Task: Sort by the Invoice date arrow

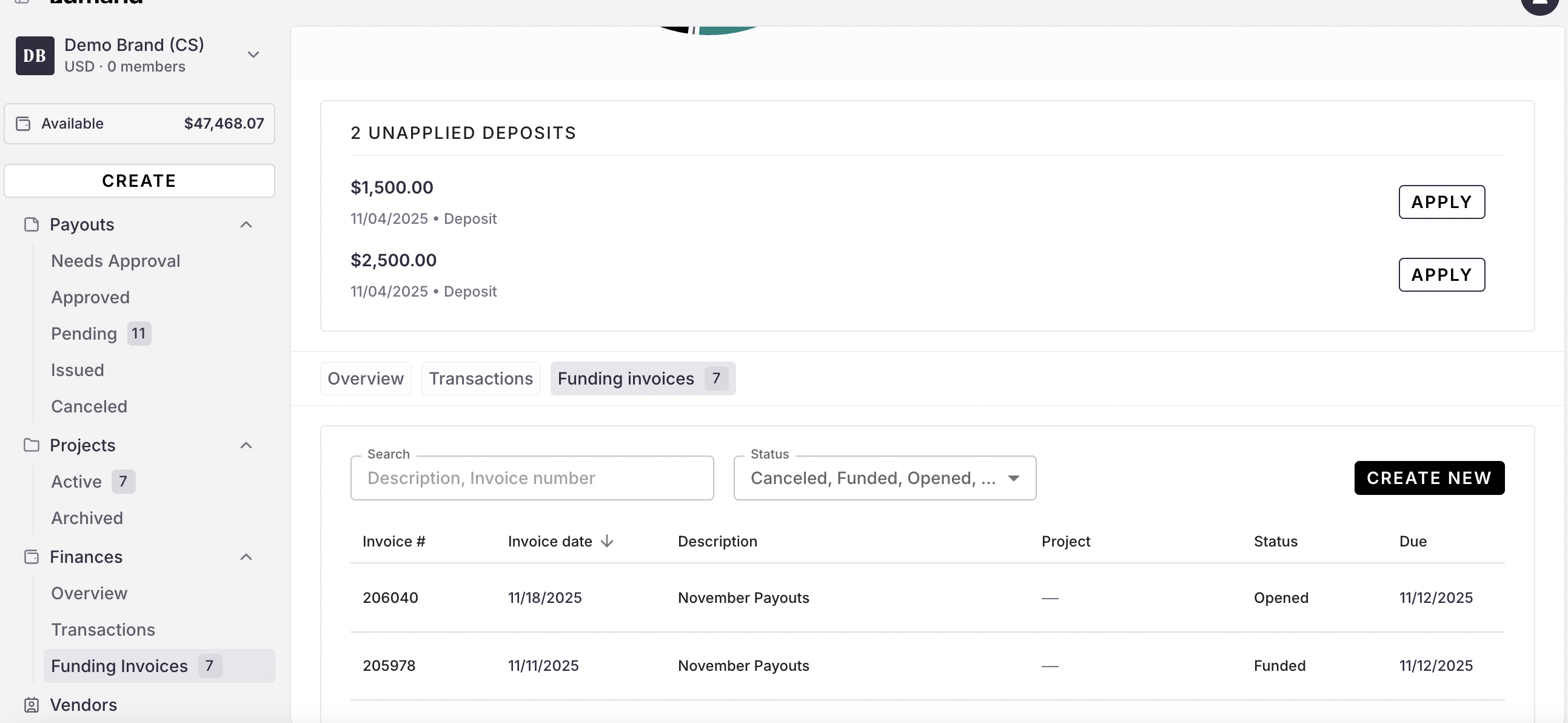Action: 607,542
